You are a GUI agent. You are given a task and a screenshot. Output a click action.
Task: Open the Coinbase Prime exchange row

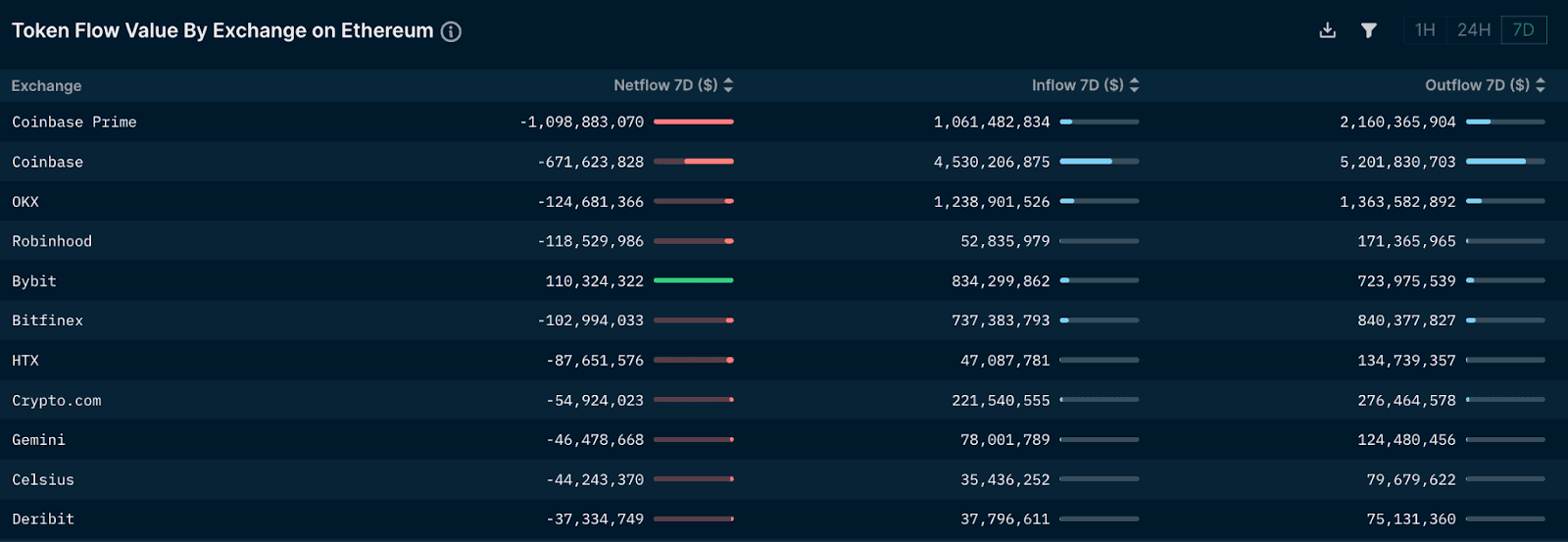784,122
